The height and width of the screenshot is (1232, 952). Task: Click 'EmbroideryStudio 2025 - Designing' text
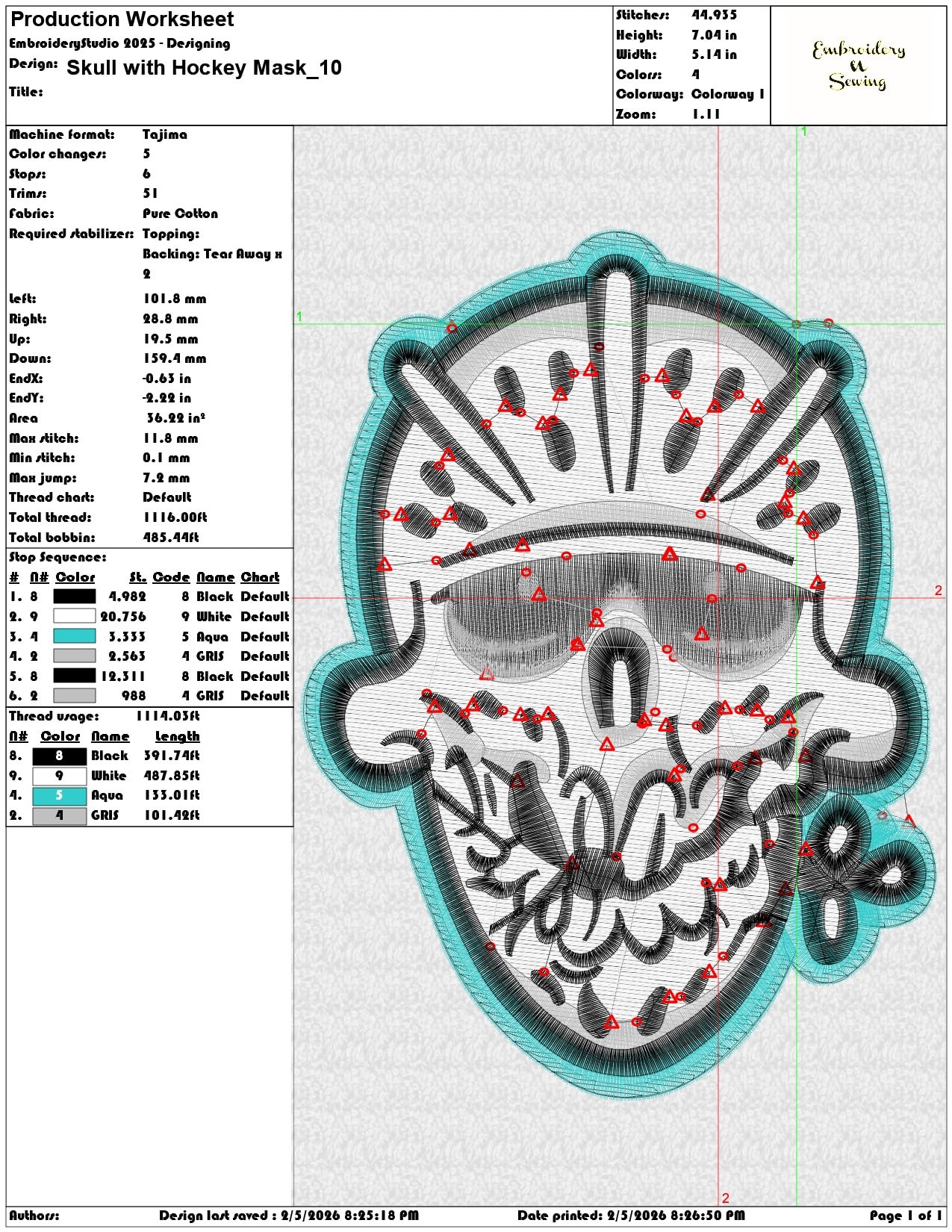click(x=119, y=43)
